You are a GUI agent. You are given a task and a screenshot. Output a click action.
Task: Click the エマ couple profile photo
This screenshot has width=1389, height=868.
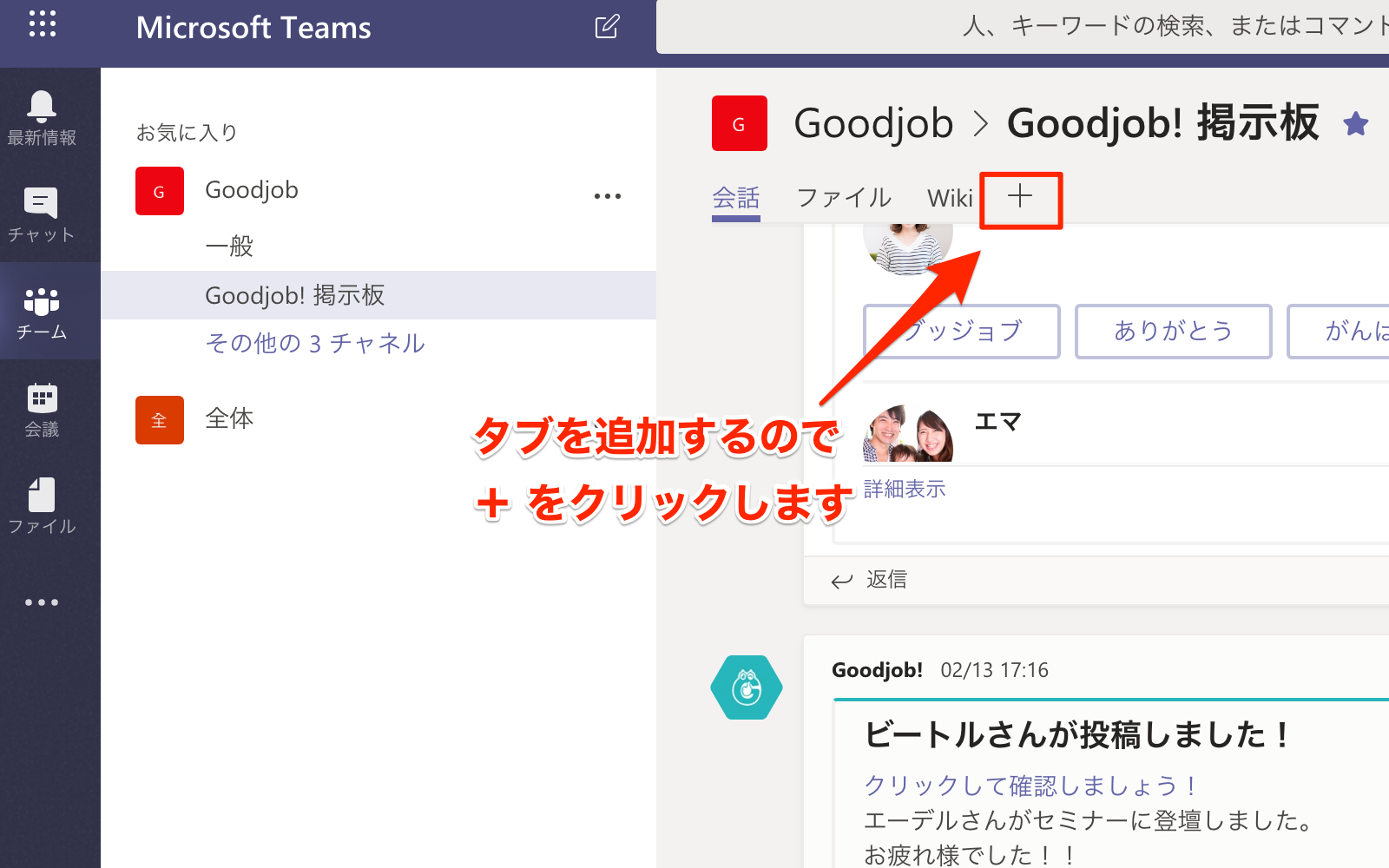(908, 433)
